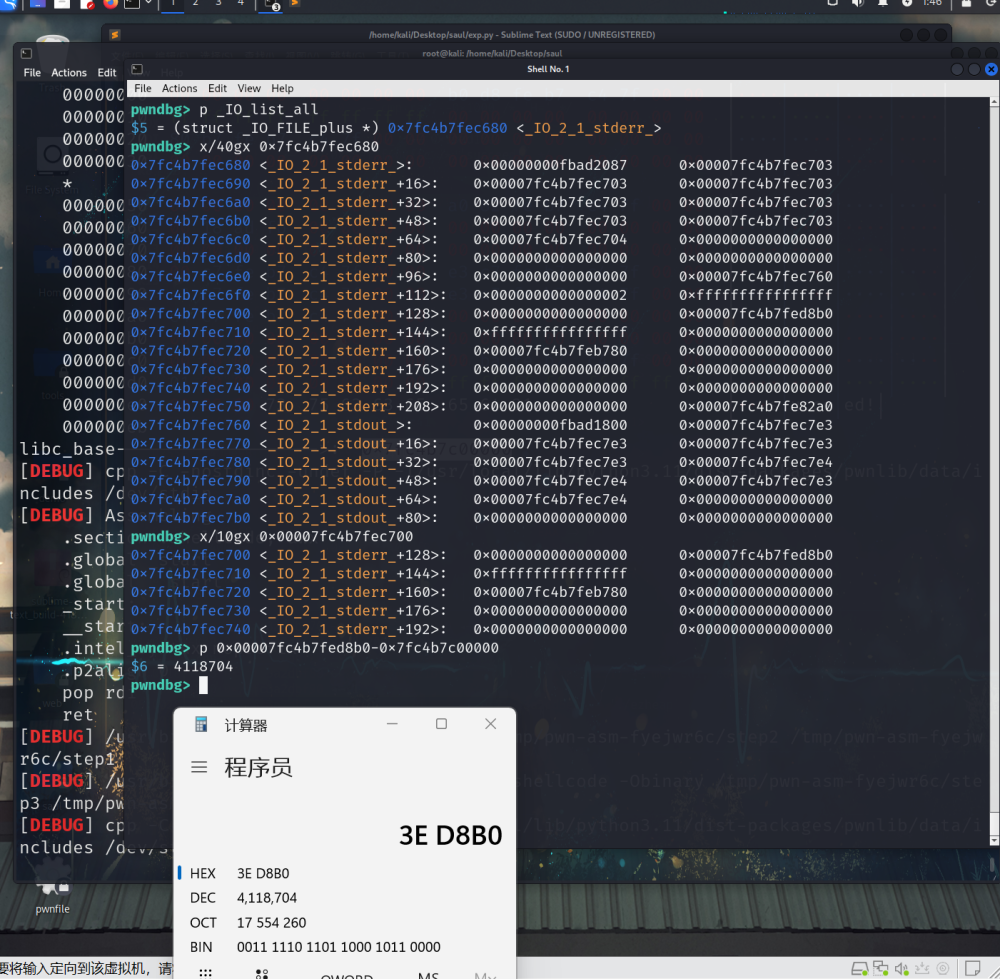Viewport: 1000px width, 979px height.
Task: Open the View menu in Shell No. 1
Action: click(249, 89)
